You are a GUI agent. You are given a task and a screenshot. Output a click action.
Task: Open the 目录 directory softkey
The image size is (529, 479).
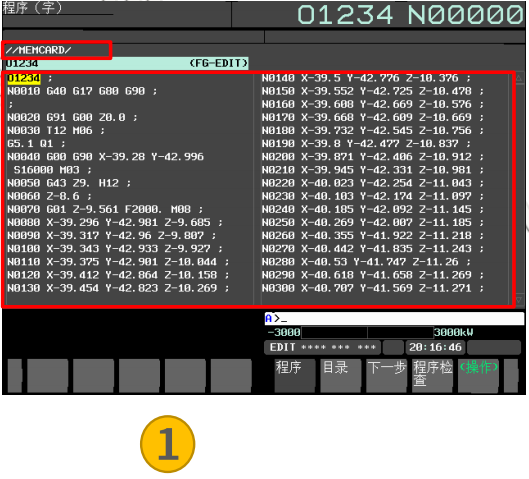[x=340, y=375]
